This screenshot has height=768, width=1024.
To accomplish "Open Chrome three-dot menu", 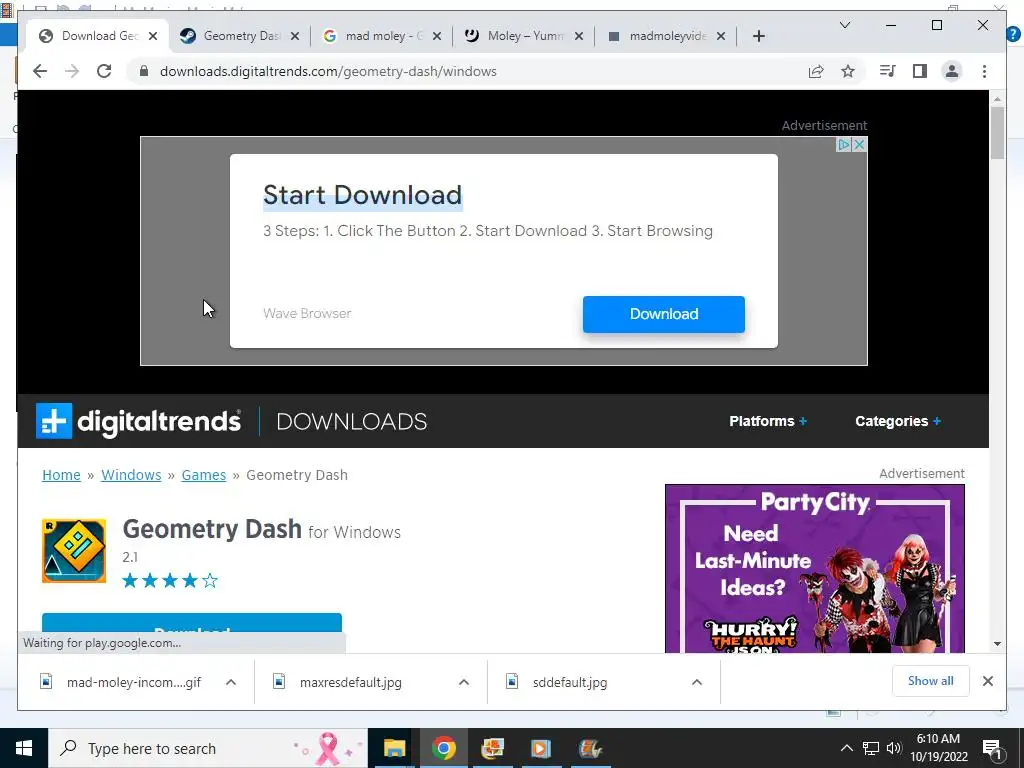I will click(984, 71).
